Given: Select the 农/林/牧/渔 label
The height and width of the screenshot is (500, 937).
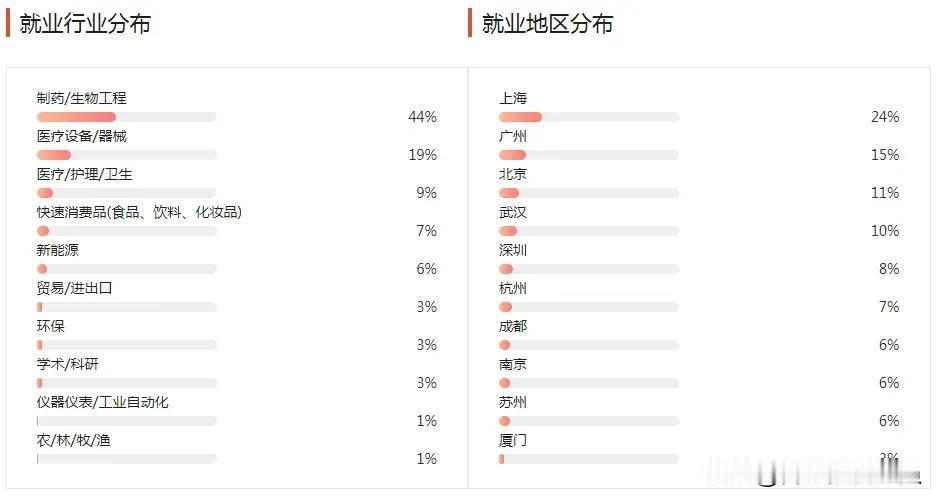Looking at the screenshot, I should pyautogui.click(x=74, y=441).
